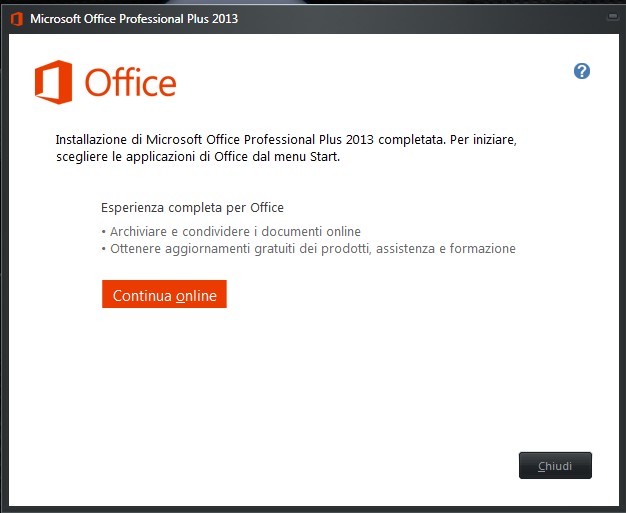The image size is (626, 513).
Task: Click the "scegliere le applicazioni di Office" line
Action: click(x=198, y=156)
